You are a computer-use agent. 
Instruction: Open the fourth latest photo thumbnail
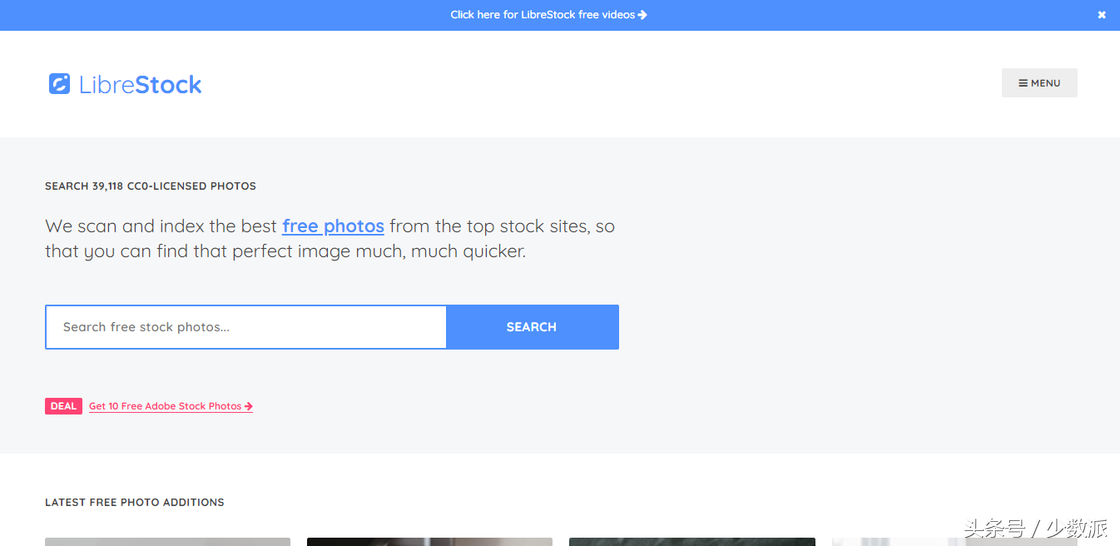click(954, 542)
